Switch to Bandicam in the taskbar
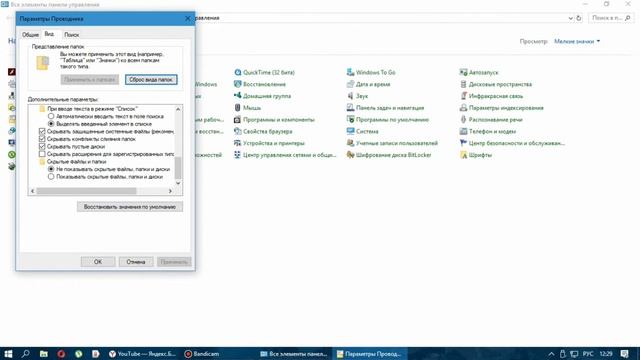 202,354
